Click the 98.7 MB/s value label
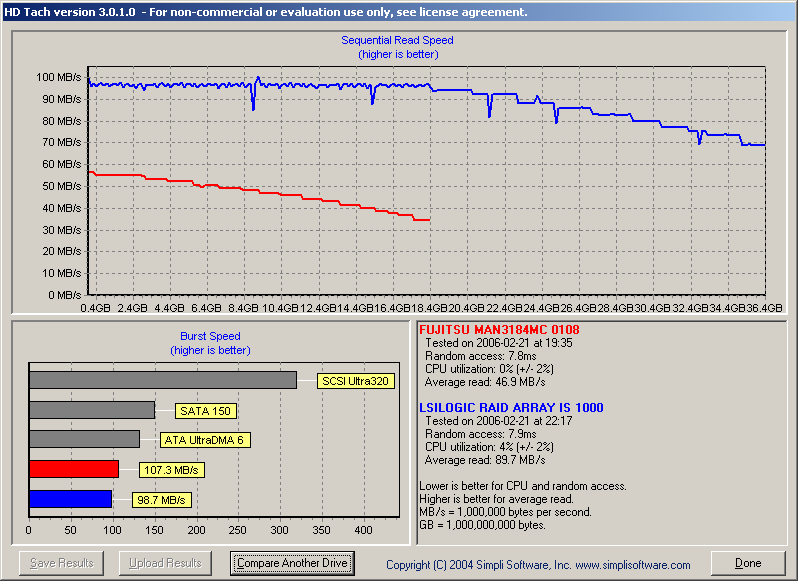This screenshot has height=581, width=798. coord(161,500)
